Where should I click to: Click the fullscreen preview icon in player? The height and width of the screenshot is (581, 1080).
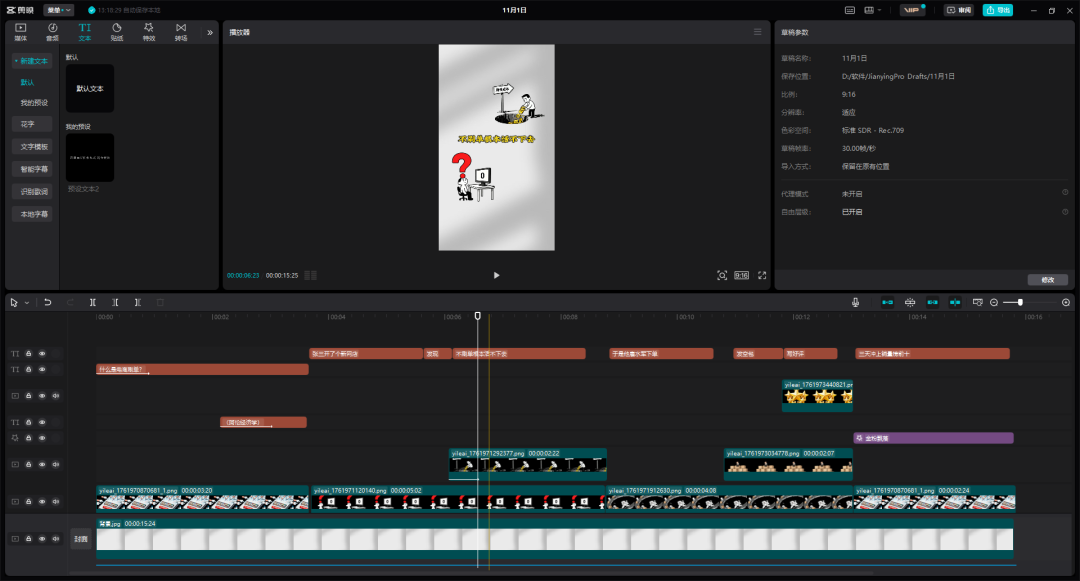[x=762, y=275]
